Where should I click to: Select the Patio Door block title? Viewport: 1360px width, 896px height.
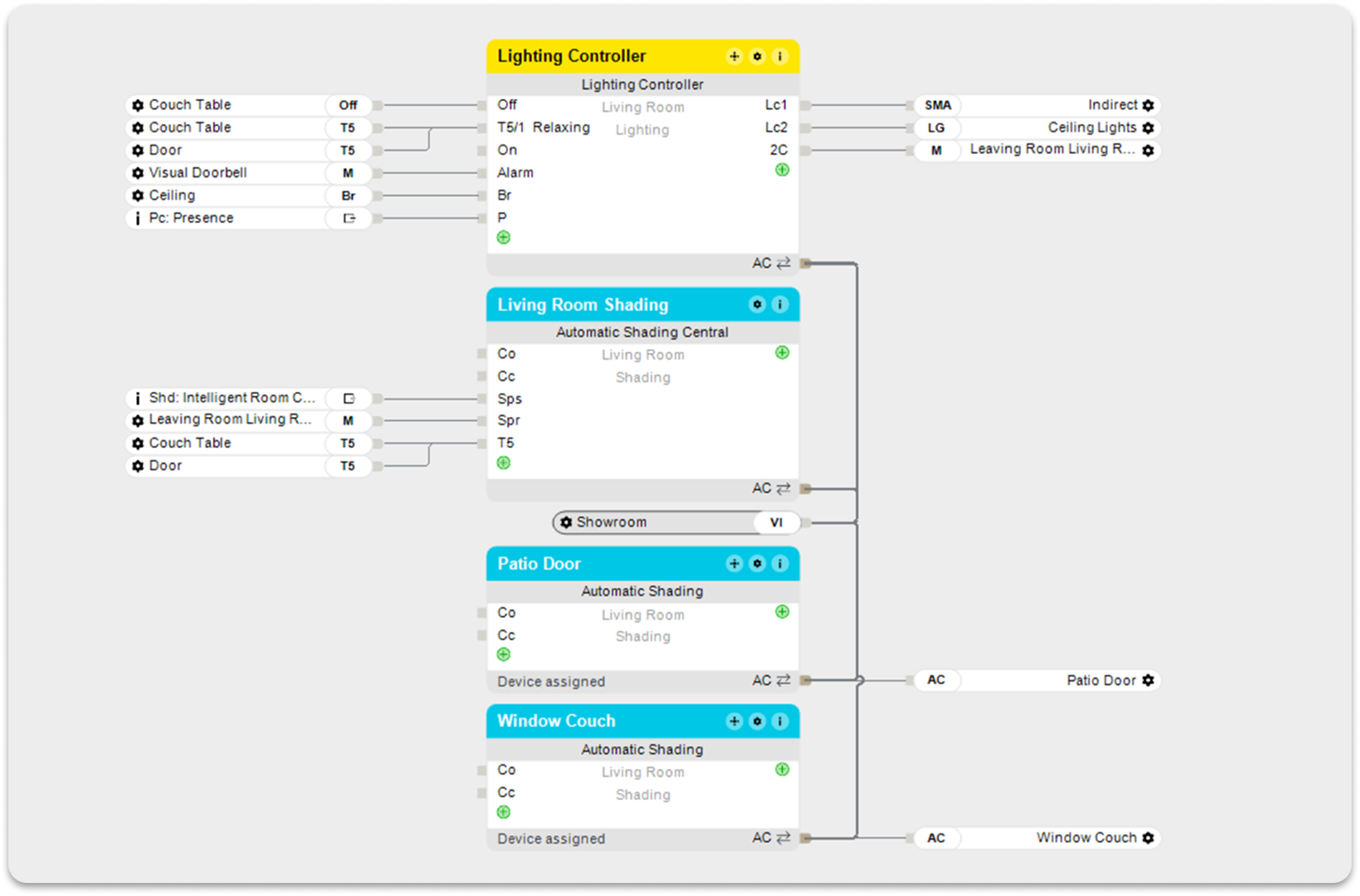pos(540,564)
